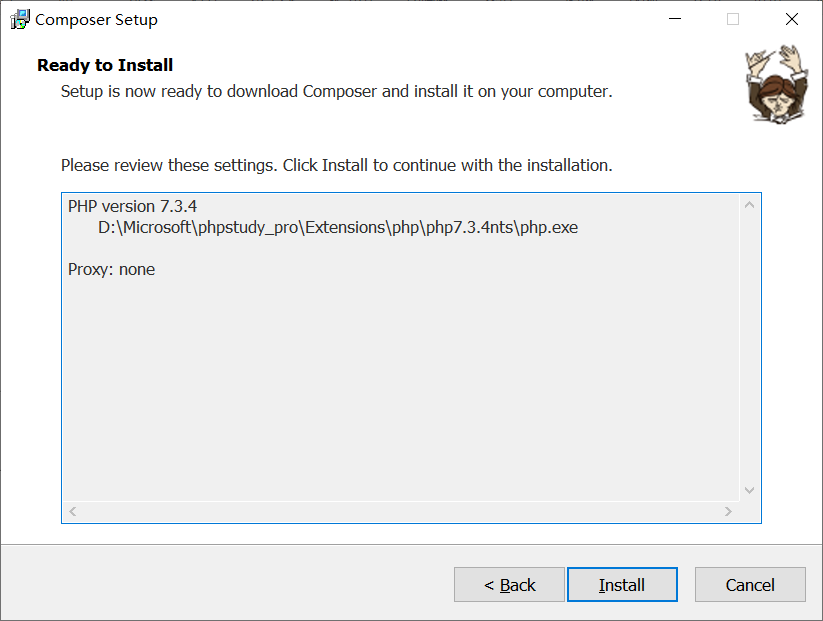Click inside the settings review area
This screenshot has height=621, width=823.
point(400,380)
